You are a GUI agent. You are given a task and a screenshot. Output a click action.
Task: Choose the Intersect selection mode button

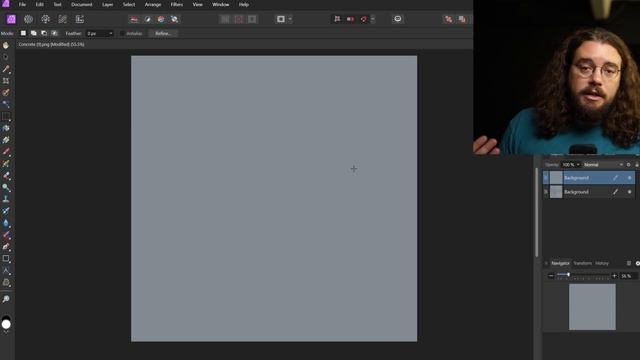54,33
